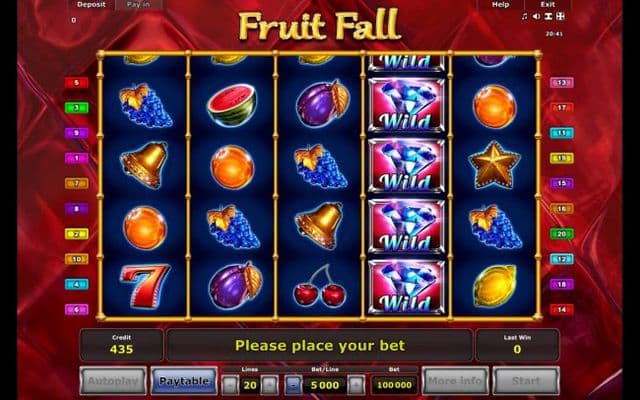Decrease the Bet/Line with minus button

click(x=293, y=384)
